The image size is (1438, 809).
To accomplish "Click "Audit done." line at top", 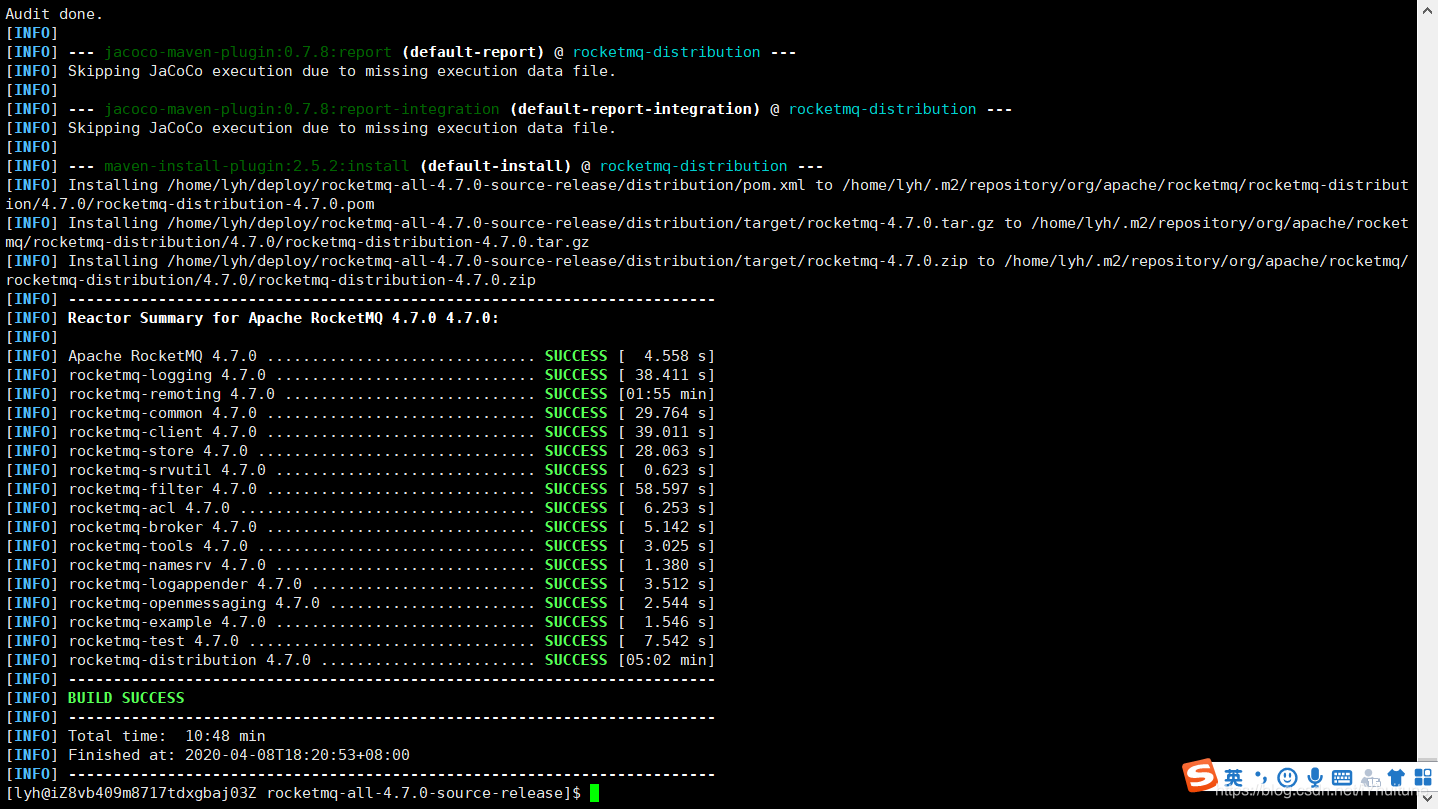I will coord(54,14).
